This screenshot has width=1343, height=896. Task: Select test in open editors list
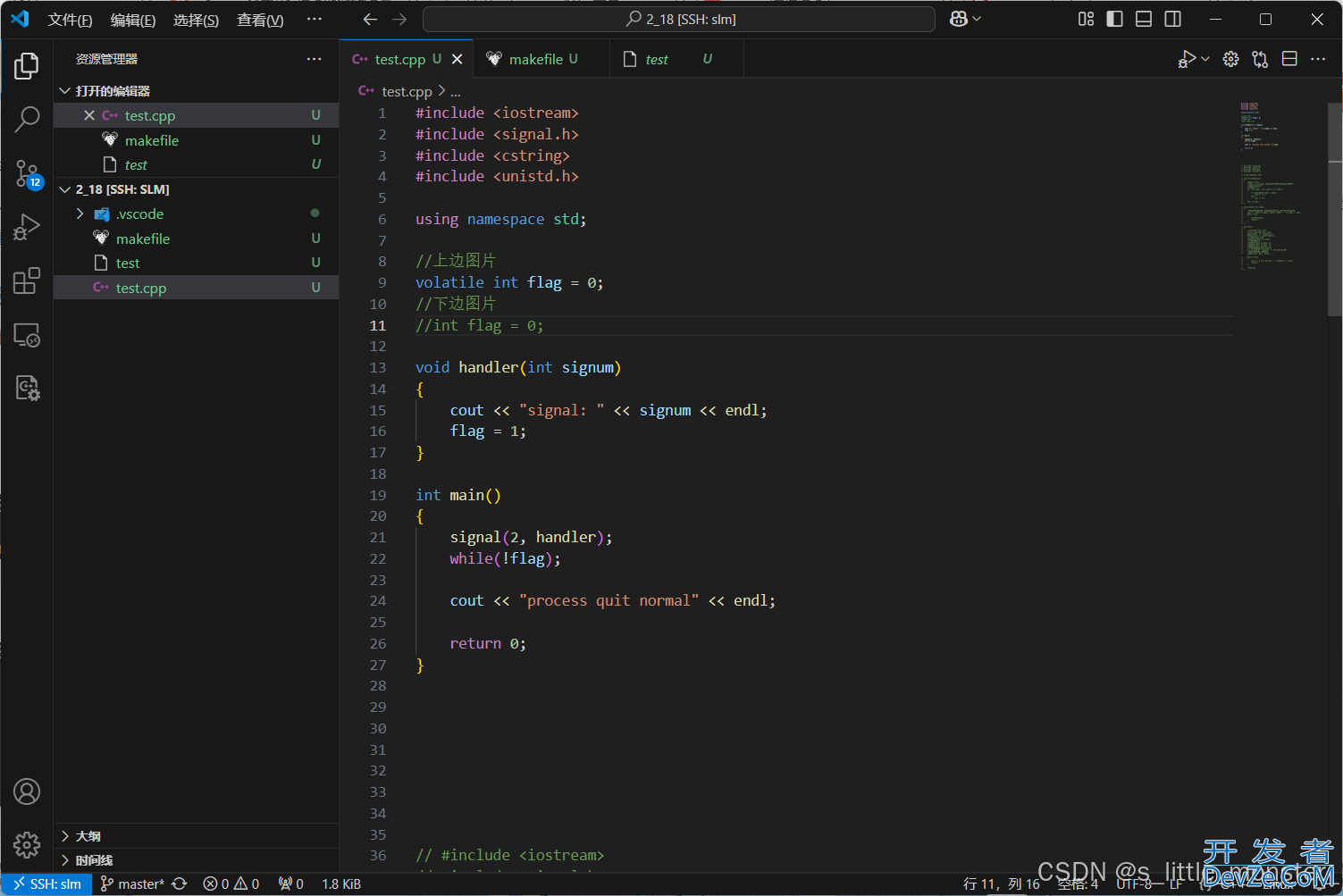tap(196, 164)
